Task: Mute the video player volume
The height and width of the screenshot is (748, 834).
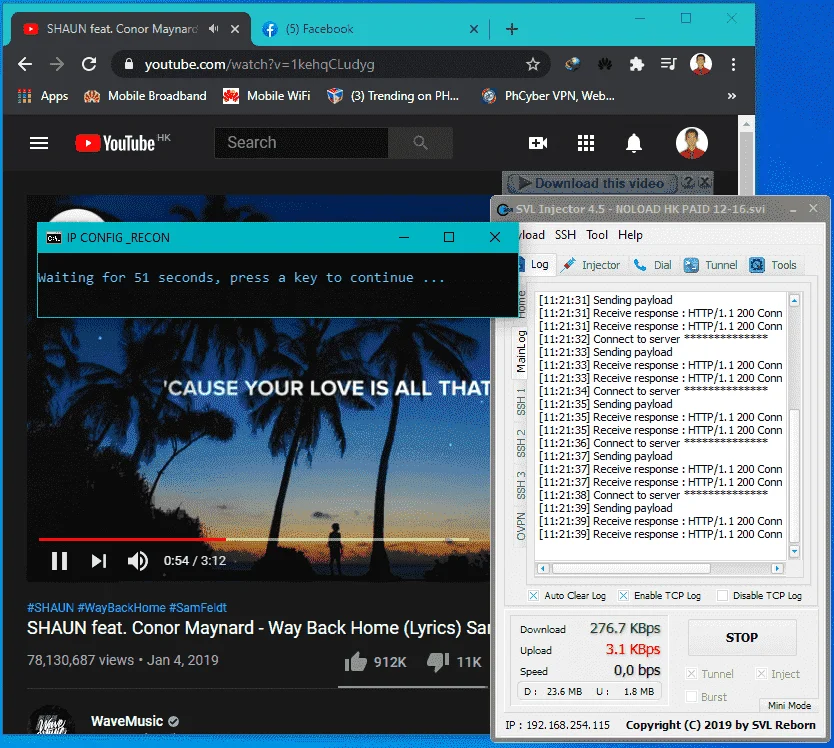Action: (138, 561)
